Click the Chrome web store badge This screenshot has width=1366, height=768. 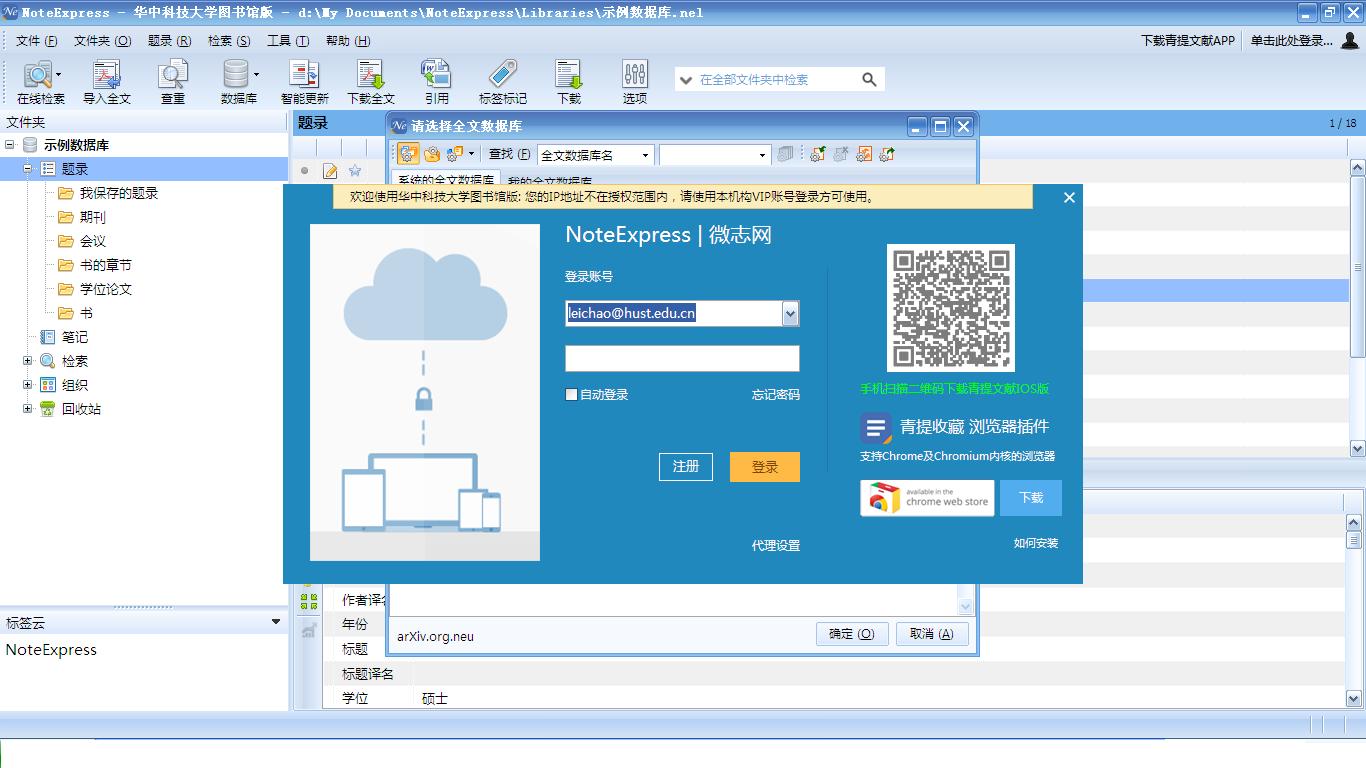point(927,498)
